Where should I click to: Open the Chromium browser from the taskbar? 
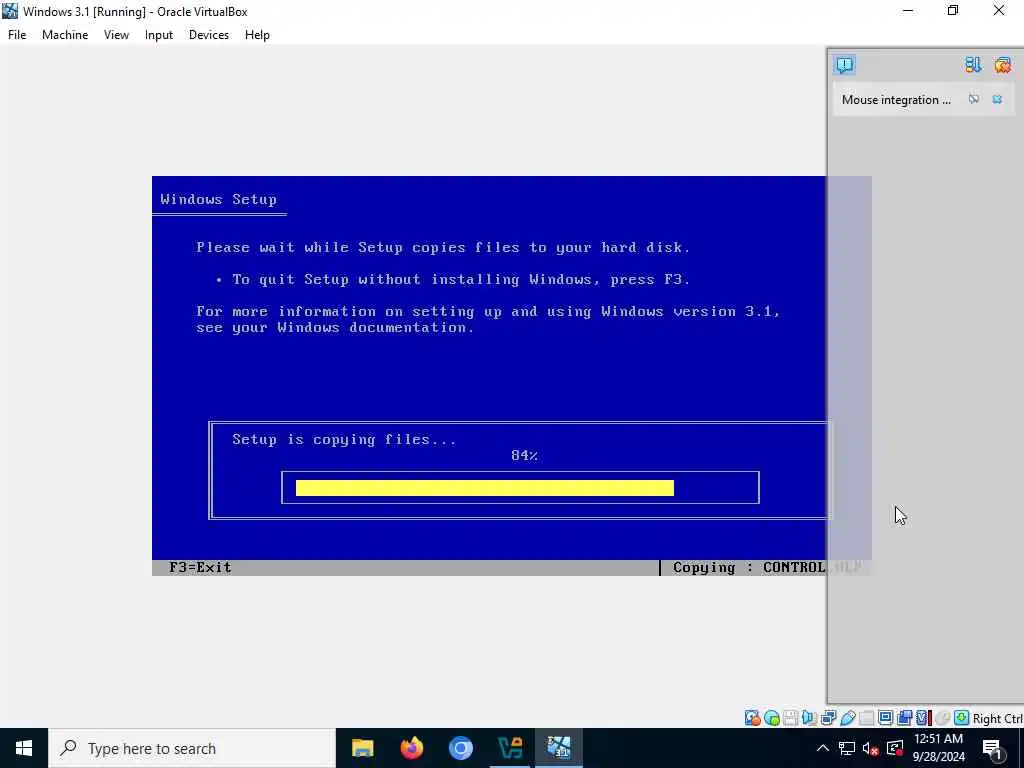pyautogui.click(x=460, y=748)
